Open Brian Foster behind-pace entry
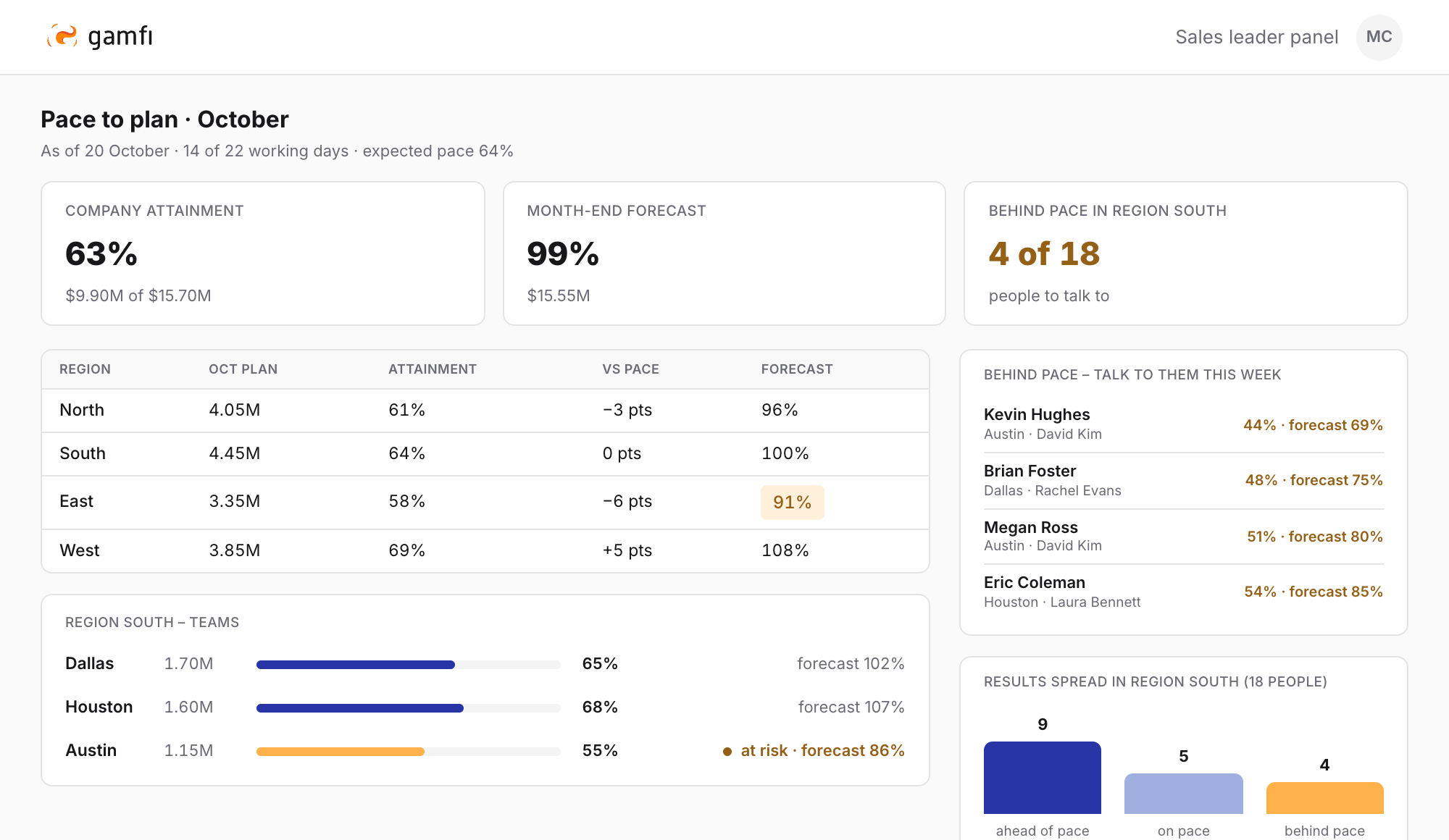The width and height of the screenshot is (1449, 840). [x=1183, y=480]
